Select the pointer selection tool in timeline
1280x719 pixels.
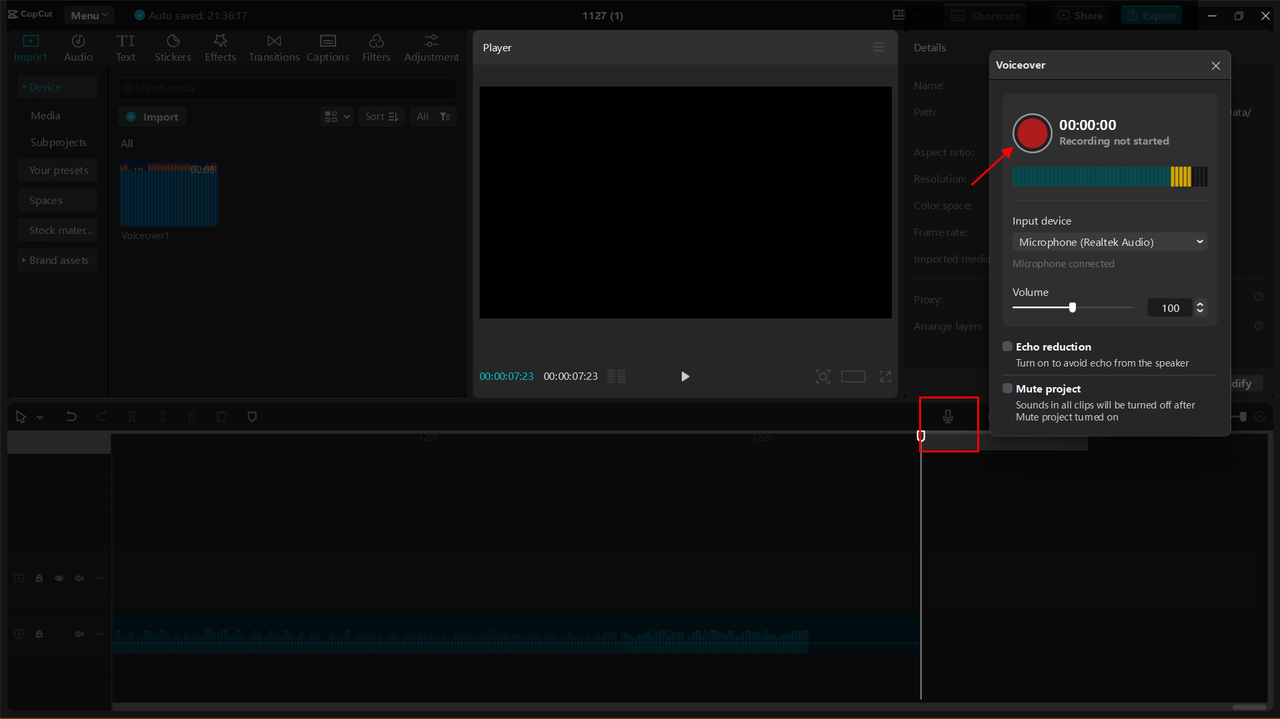point(21,417)
